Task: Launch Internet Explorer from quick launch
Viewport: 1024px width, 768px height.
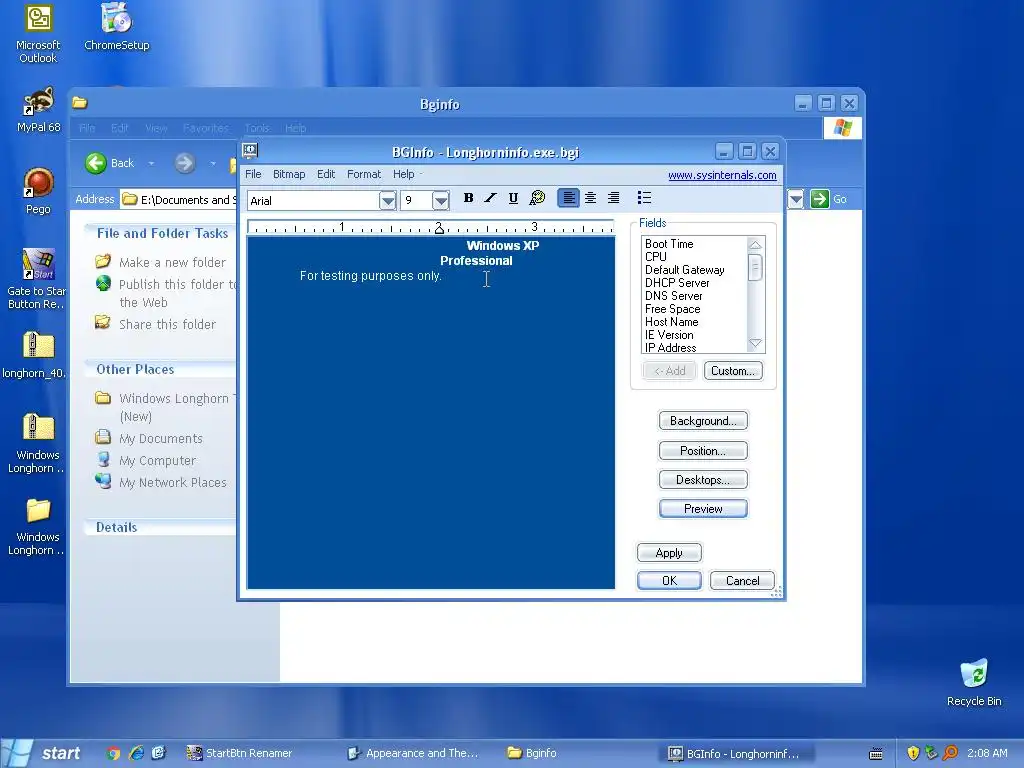Action: [136, 753]
